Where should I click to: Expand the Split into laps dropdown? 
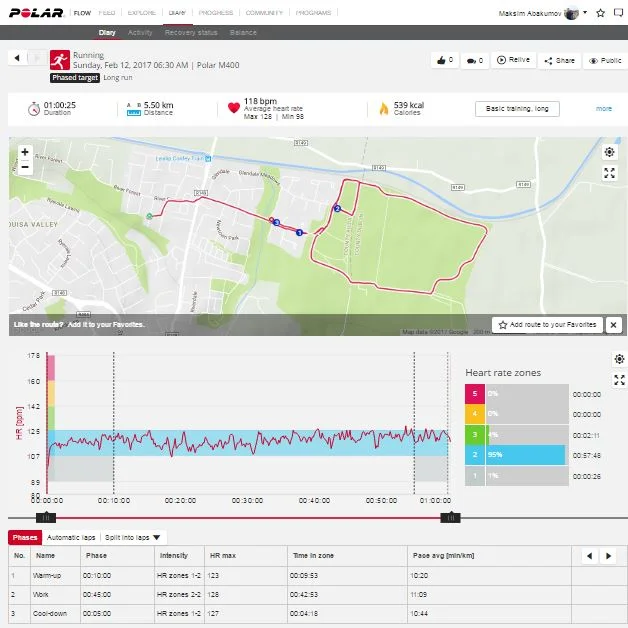pyautogui.click(x=133, y=537)
